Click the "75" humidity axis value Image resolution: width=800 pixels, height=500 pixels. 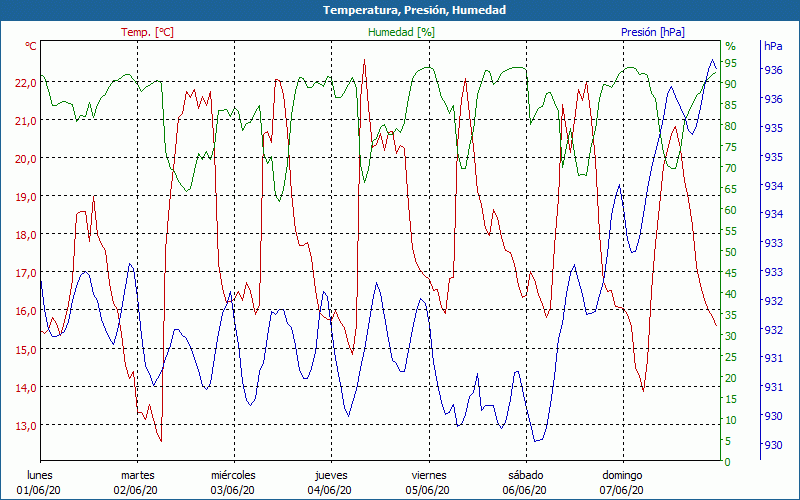[731, 147]
